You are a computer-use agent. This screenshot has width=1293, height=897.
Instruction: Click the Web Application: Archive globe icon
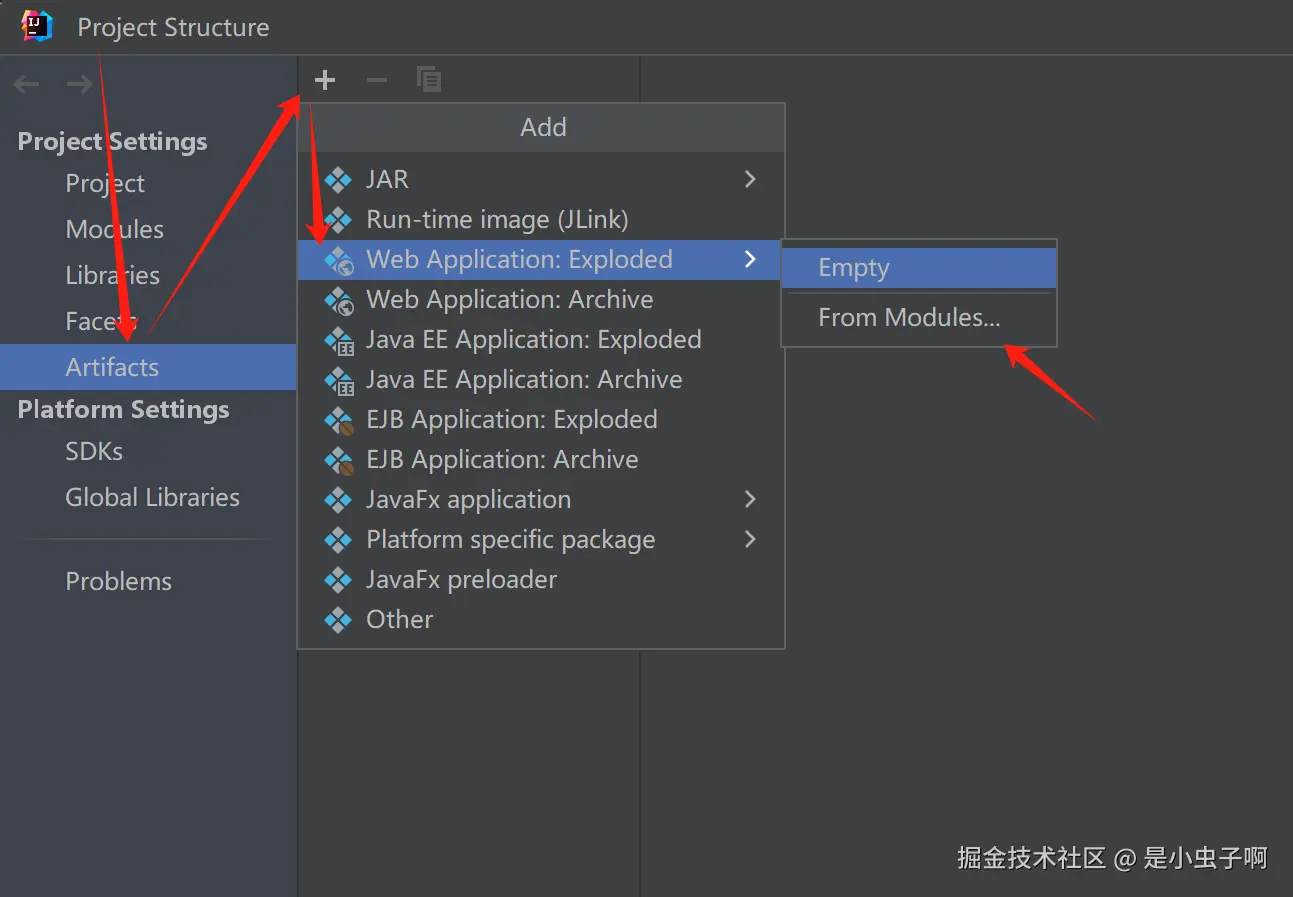(339, 300)
